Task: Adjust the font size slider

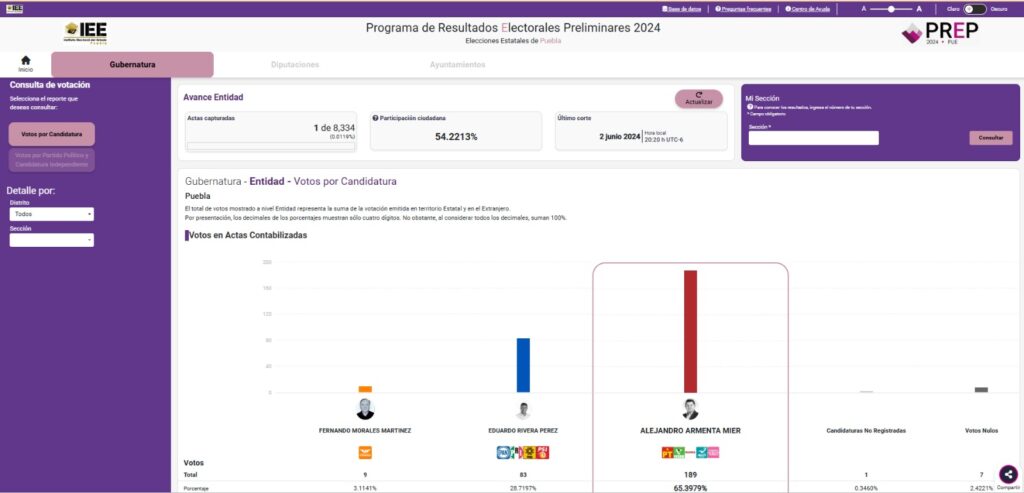Action: pos(889,9)
